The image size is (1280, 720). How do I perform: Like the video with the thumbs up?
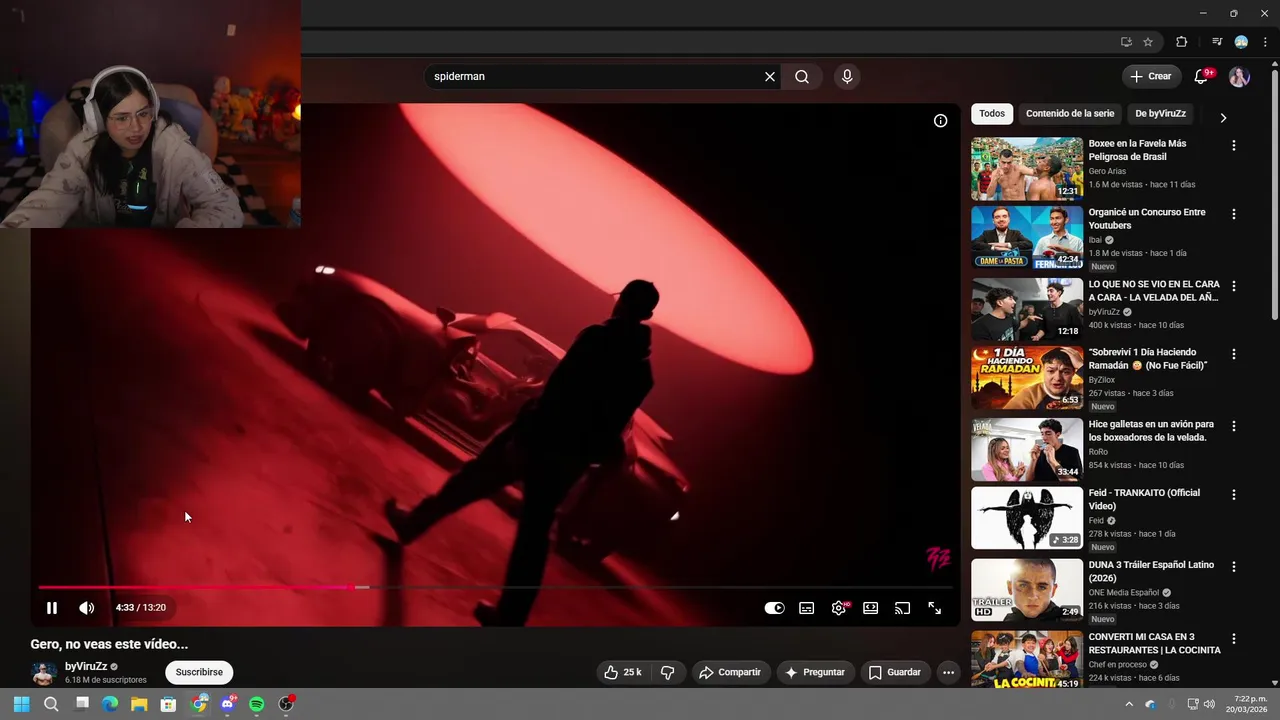point(622,672)
